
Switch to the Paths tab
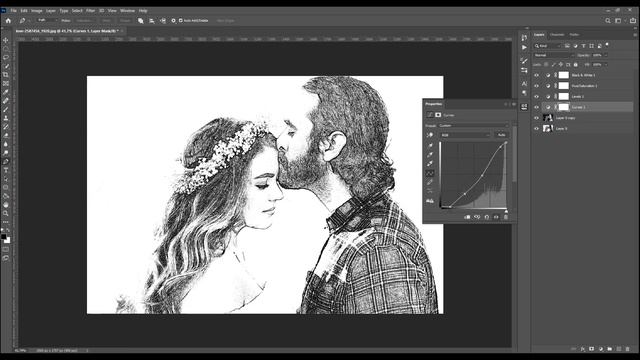[574, 35]
